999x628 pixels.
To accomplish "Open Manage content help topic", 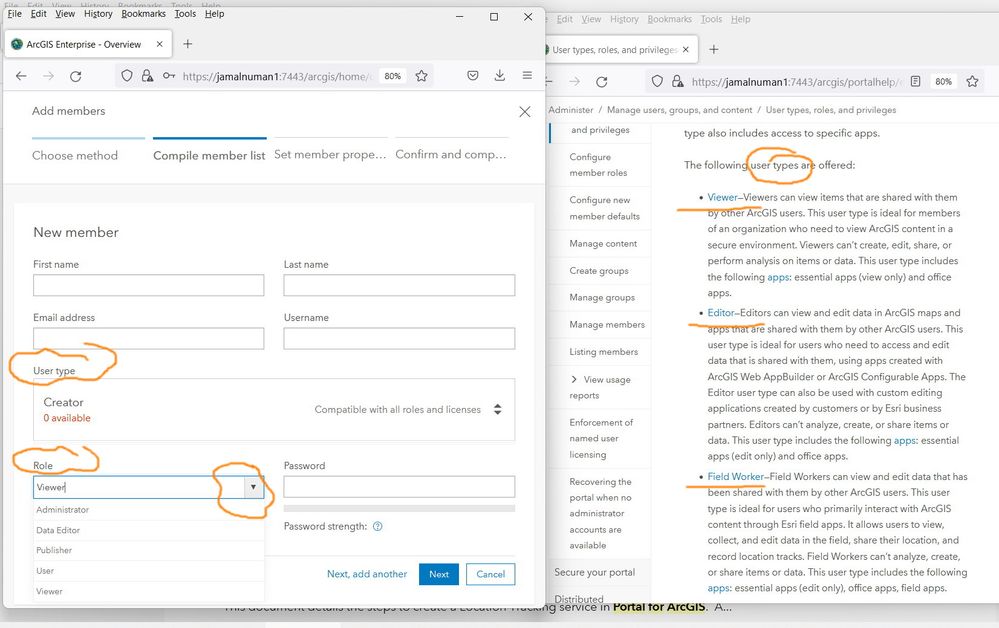I will pyautogui.click(x=603, y=243).
